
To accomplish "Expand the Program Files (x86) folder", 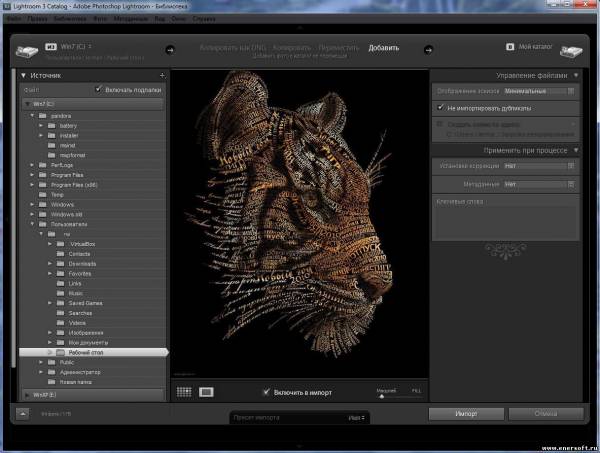I will 32,184.
